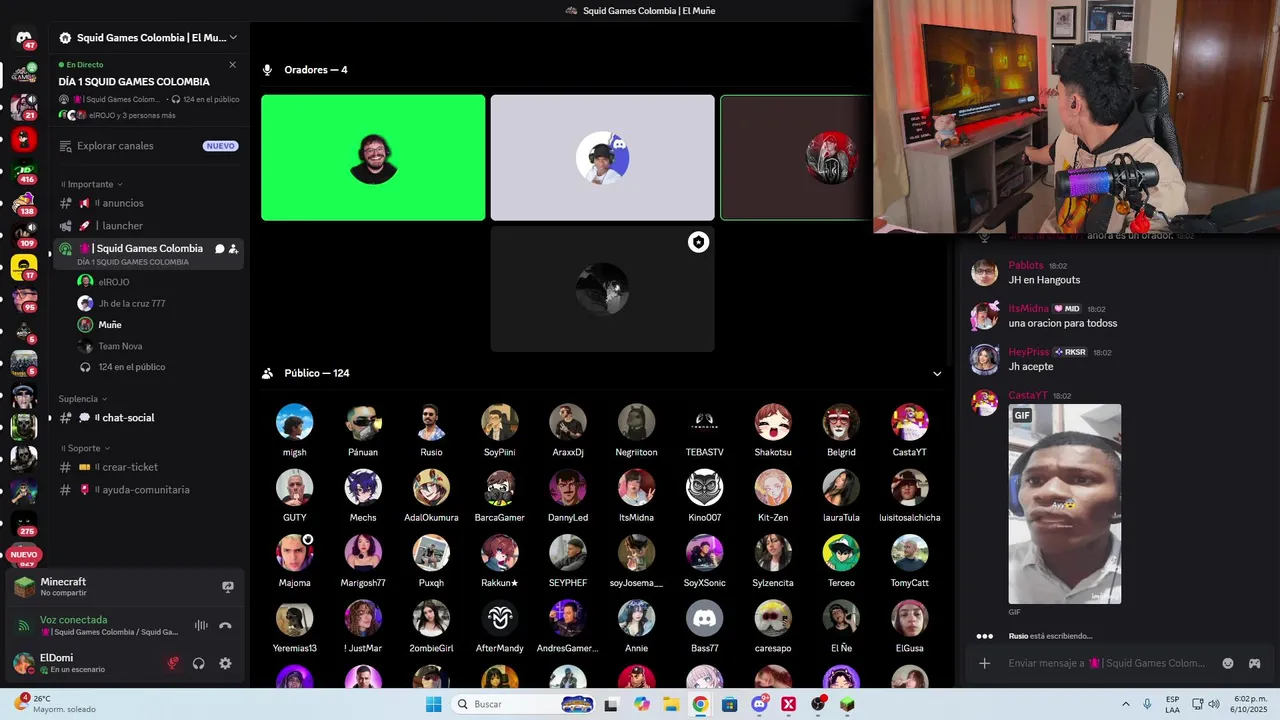Open gray speaker tile with Discord badge

tap(602, 158)
